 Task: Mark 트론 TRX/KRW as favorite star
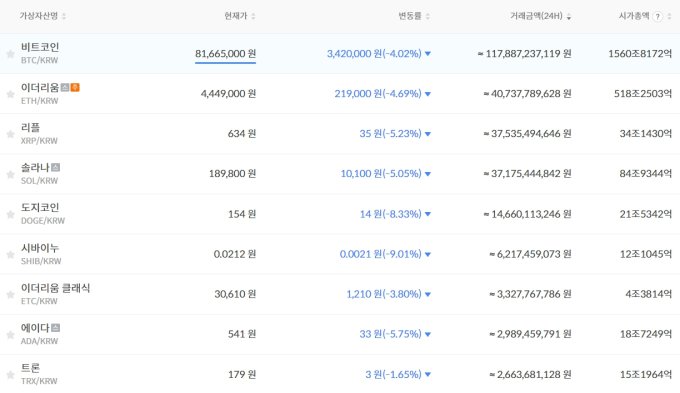(x=10, y=375)
